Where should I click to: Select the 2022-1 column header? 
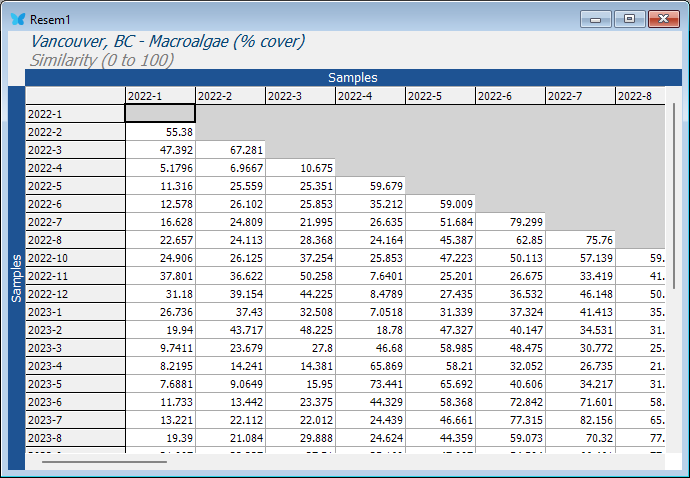[x=160, y=96]
